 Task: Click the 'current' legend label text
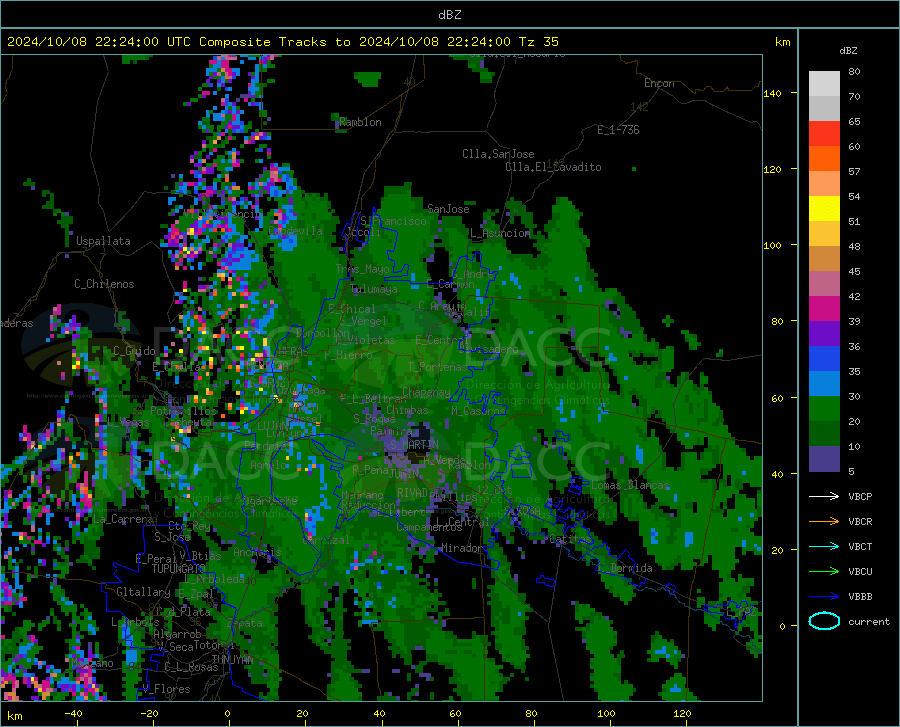tap(869, 622)
